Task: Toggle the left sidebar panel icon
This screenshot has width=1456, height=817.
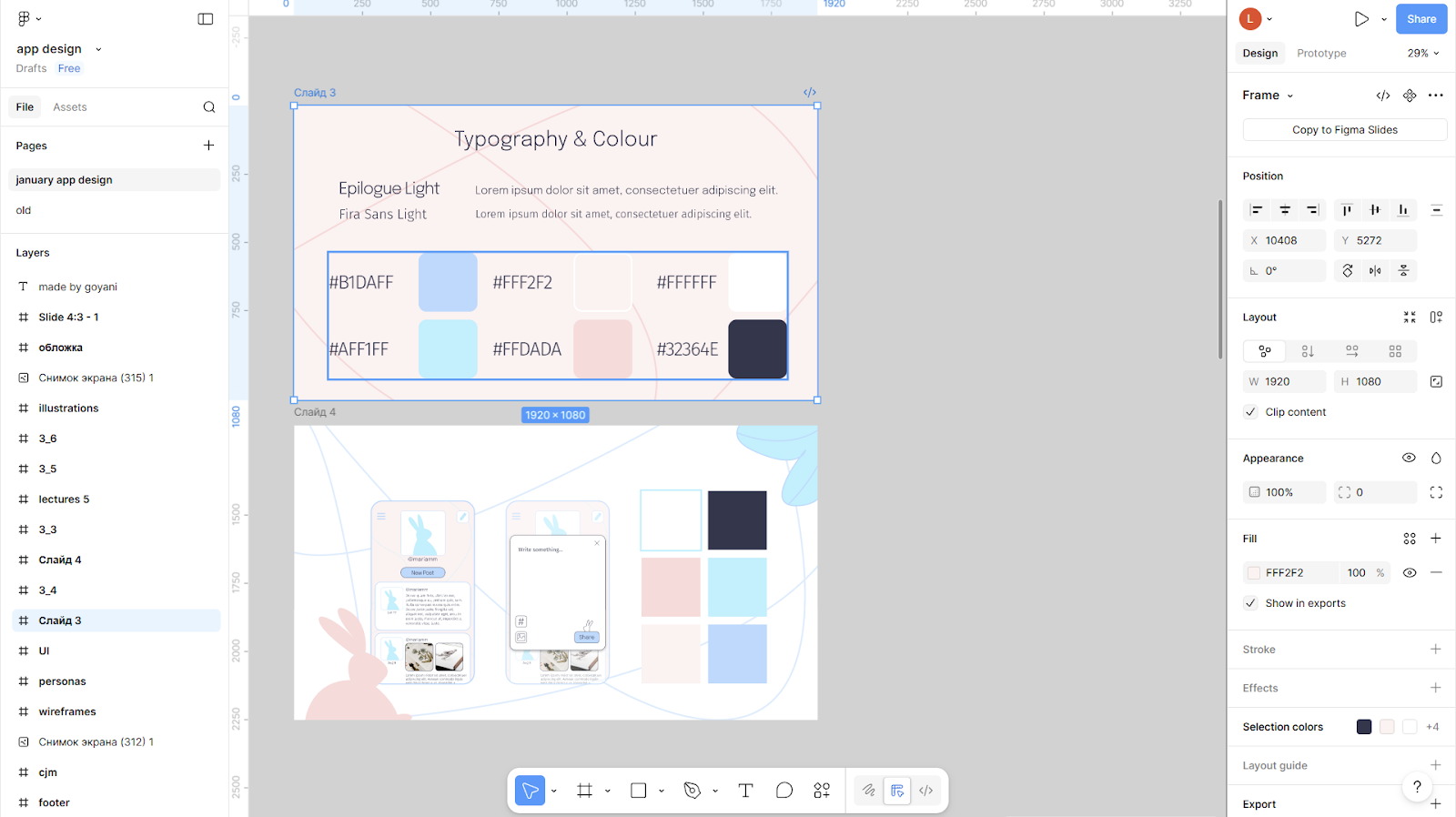Action: point(206,19)
